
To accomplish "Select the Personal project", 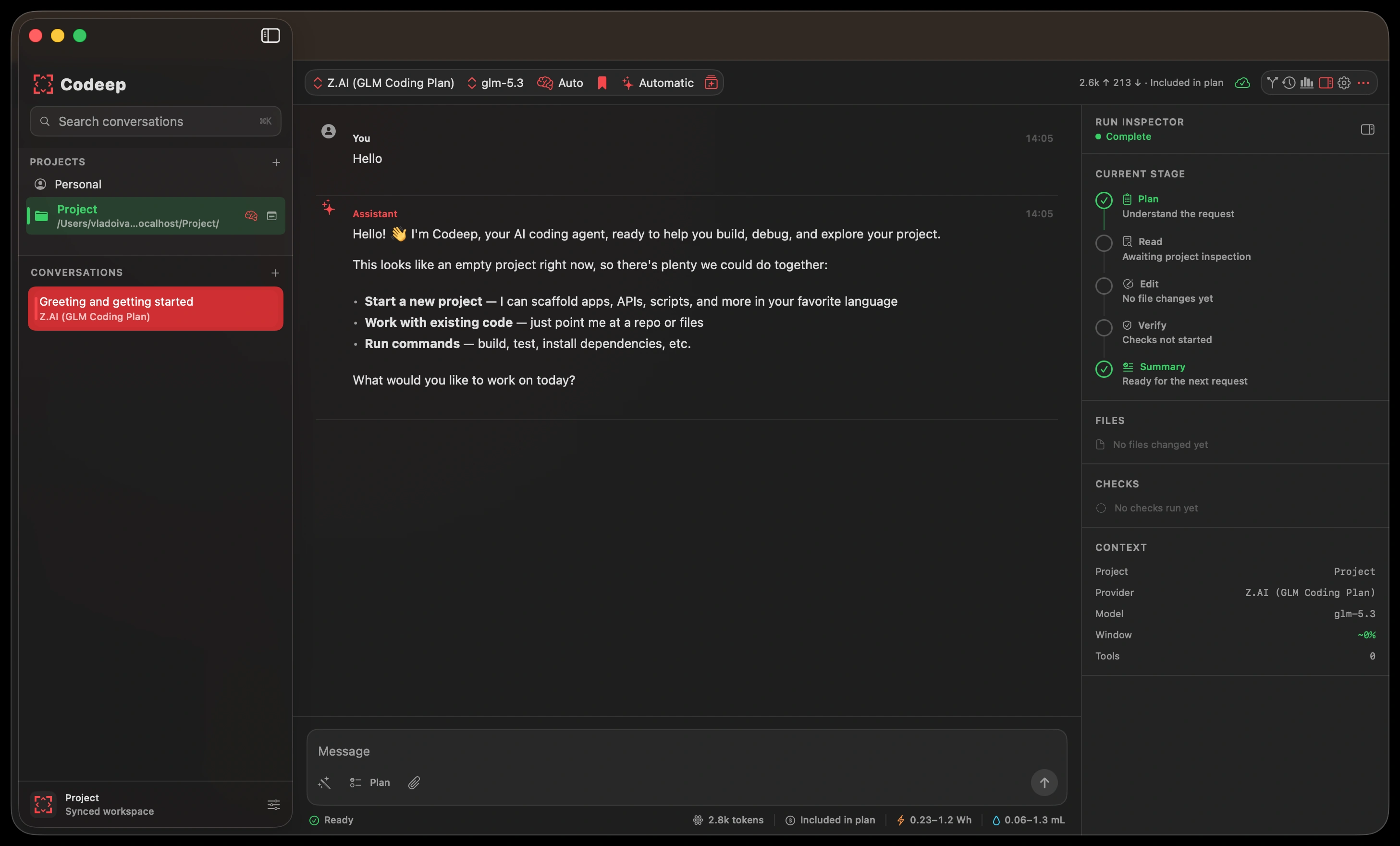I will point(155,184).
